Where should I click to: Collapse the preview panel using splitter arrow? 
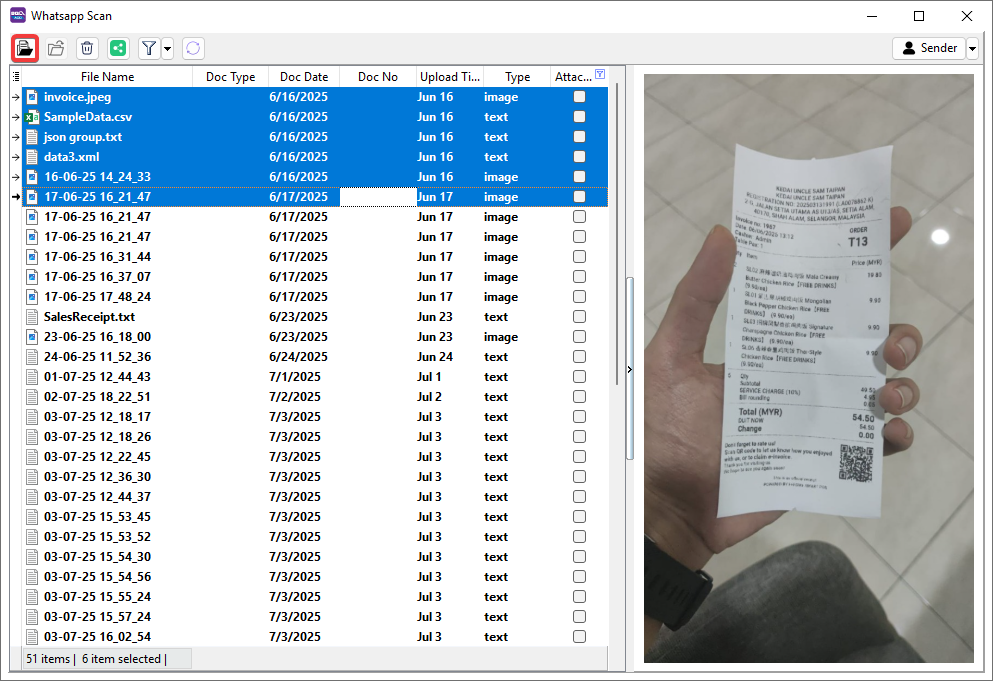click(629, 369)
